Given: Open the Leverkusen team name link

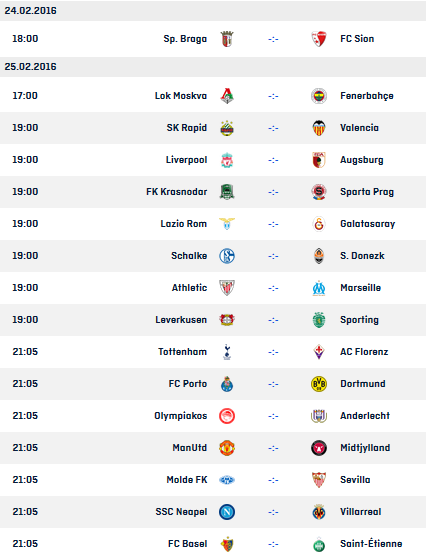Looking at the screenshot, I should (181, 320).
